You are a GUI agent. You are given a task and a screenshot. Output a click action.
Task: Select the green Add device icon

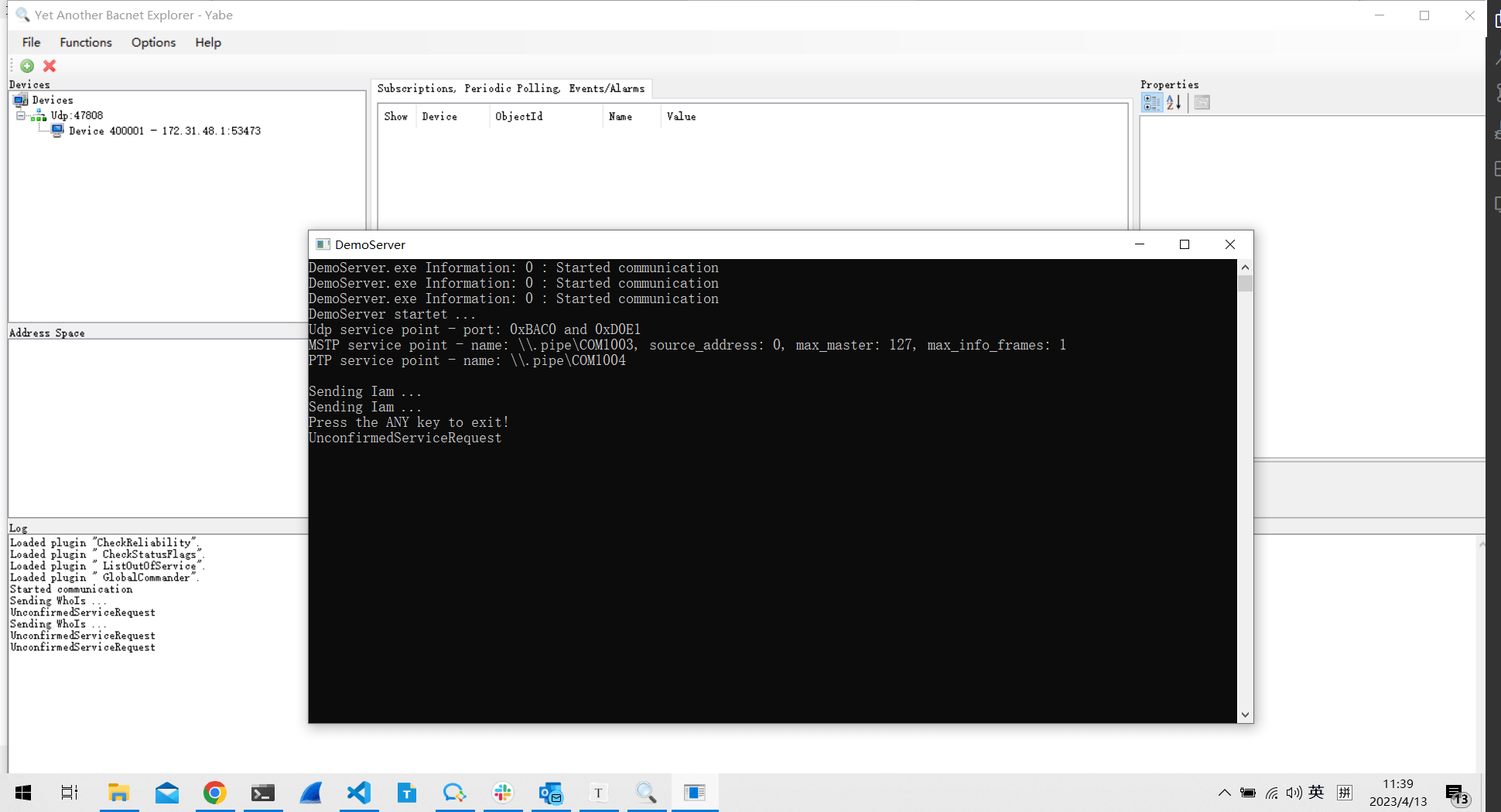click(27, 67)
